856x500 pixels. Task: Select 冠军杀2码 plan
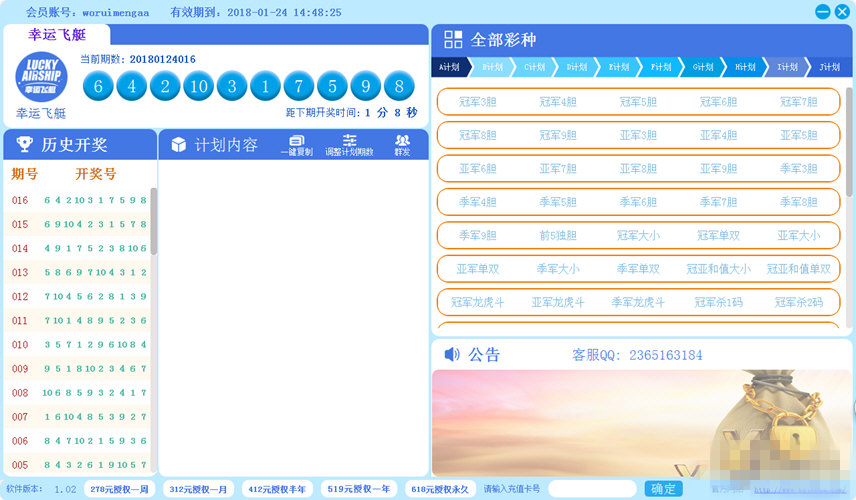click(799, 302)
